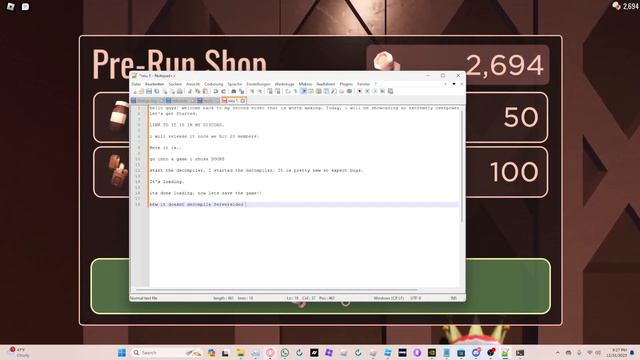Click the Find binoculars toolbar icon

click(233, 91)
